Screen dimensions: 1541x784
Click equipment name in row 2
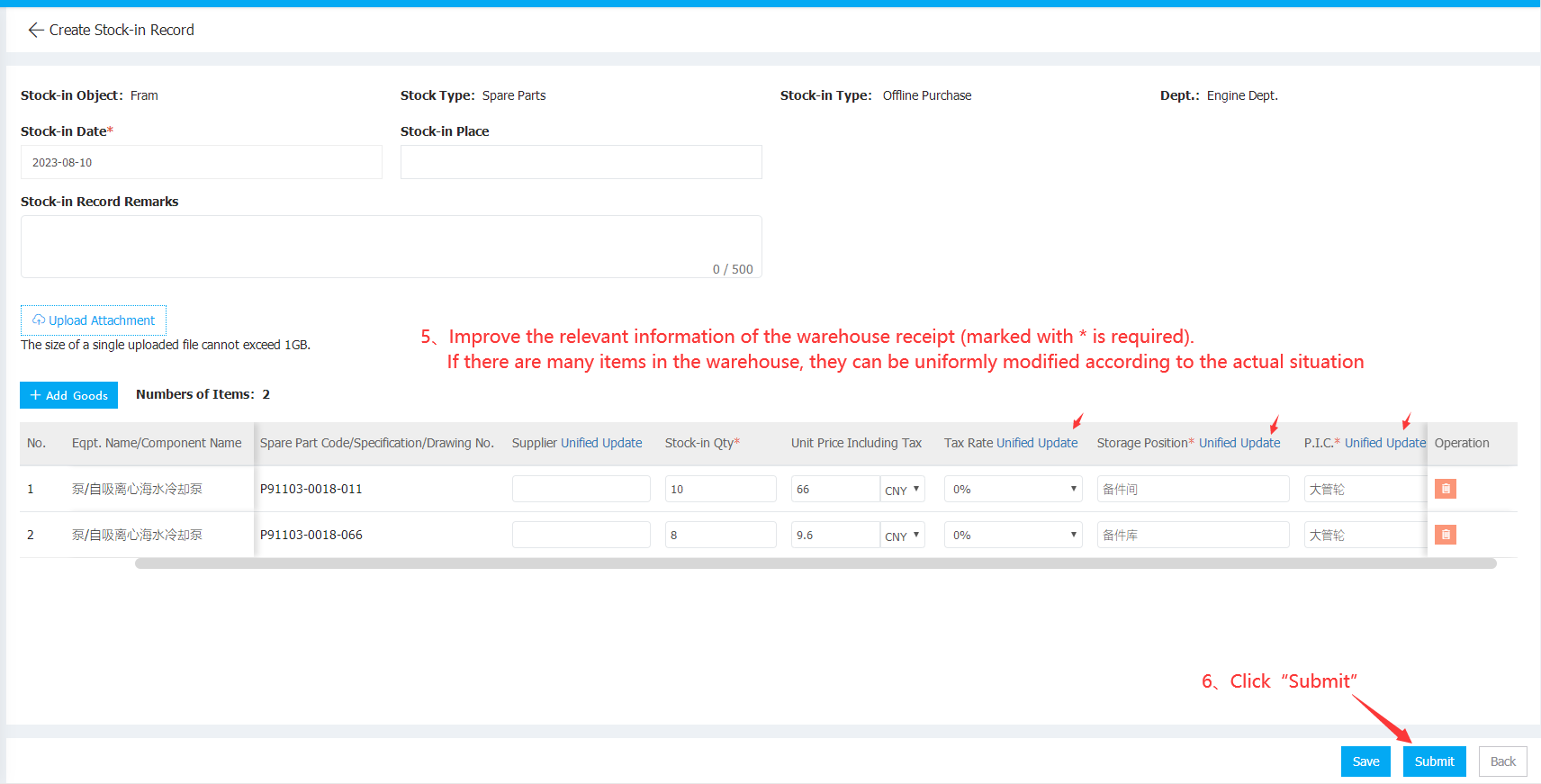(x=137, y=535)
